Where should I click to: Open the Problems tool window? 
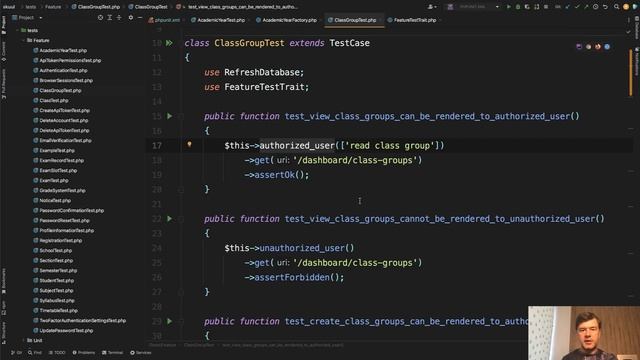84,353
